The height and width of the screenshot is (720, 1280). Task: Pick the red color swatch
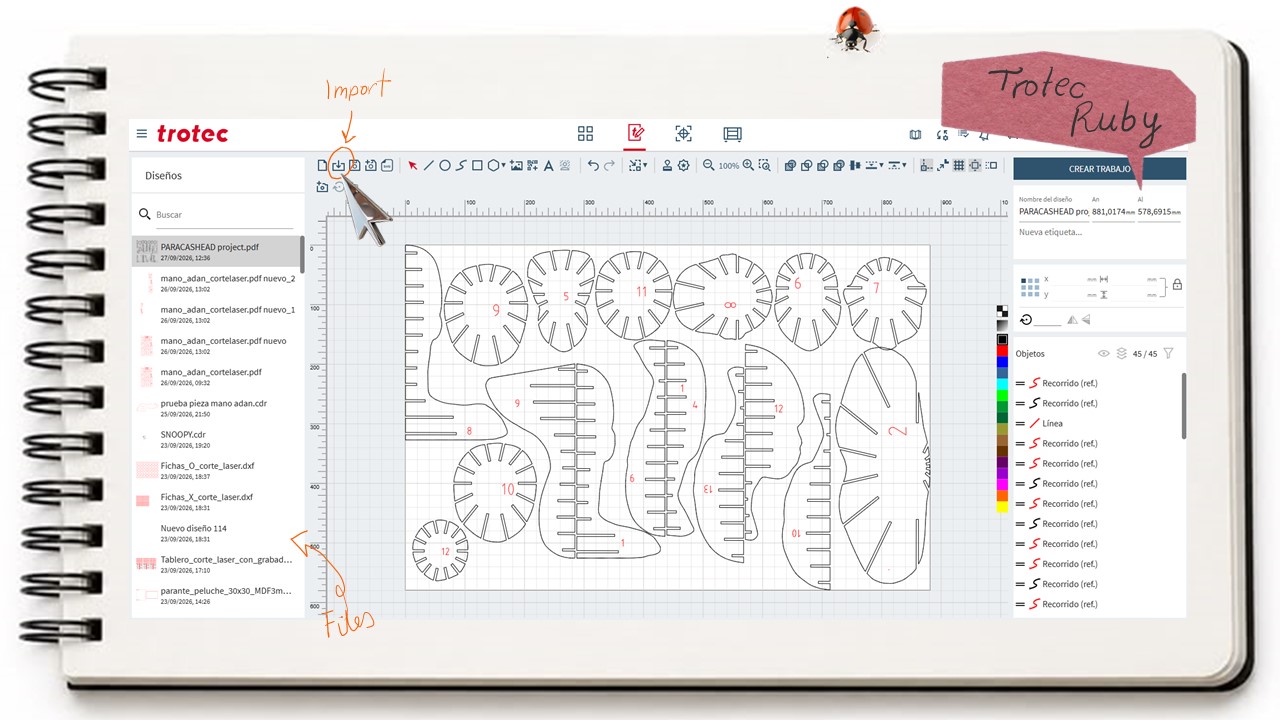pos(1002,351)
